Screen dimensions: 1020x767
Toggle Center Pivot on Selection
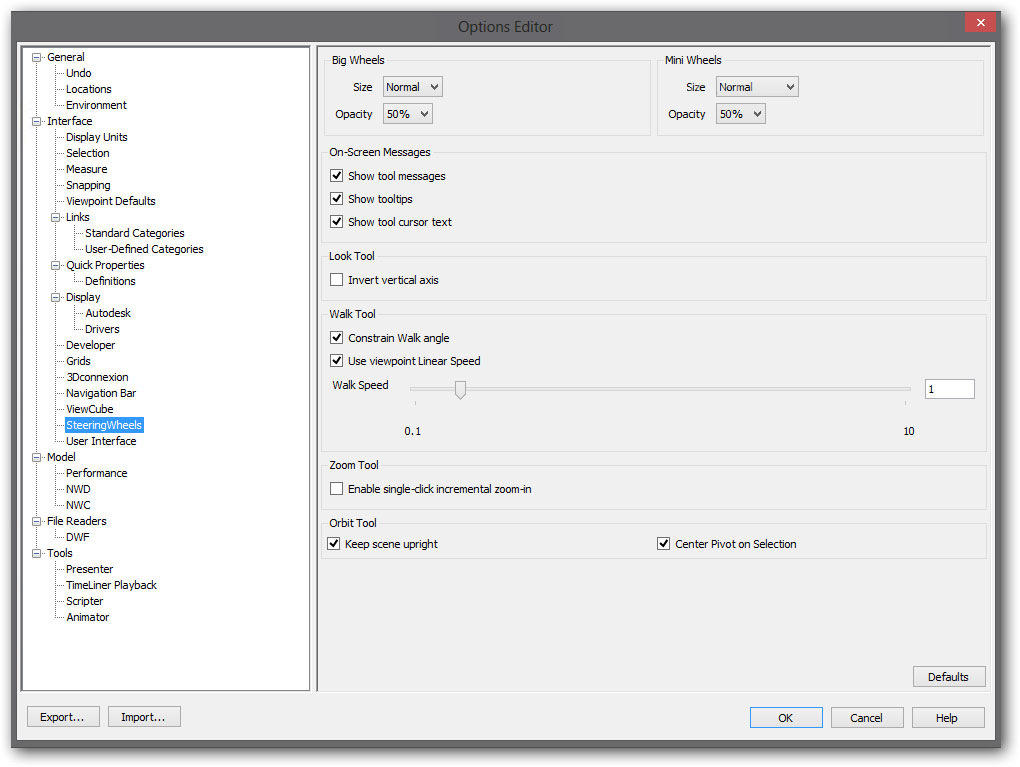pos(663,544)
